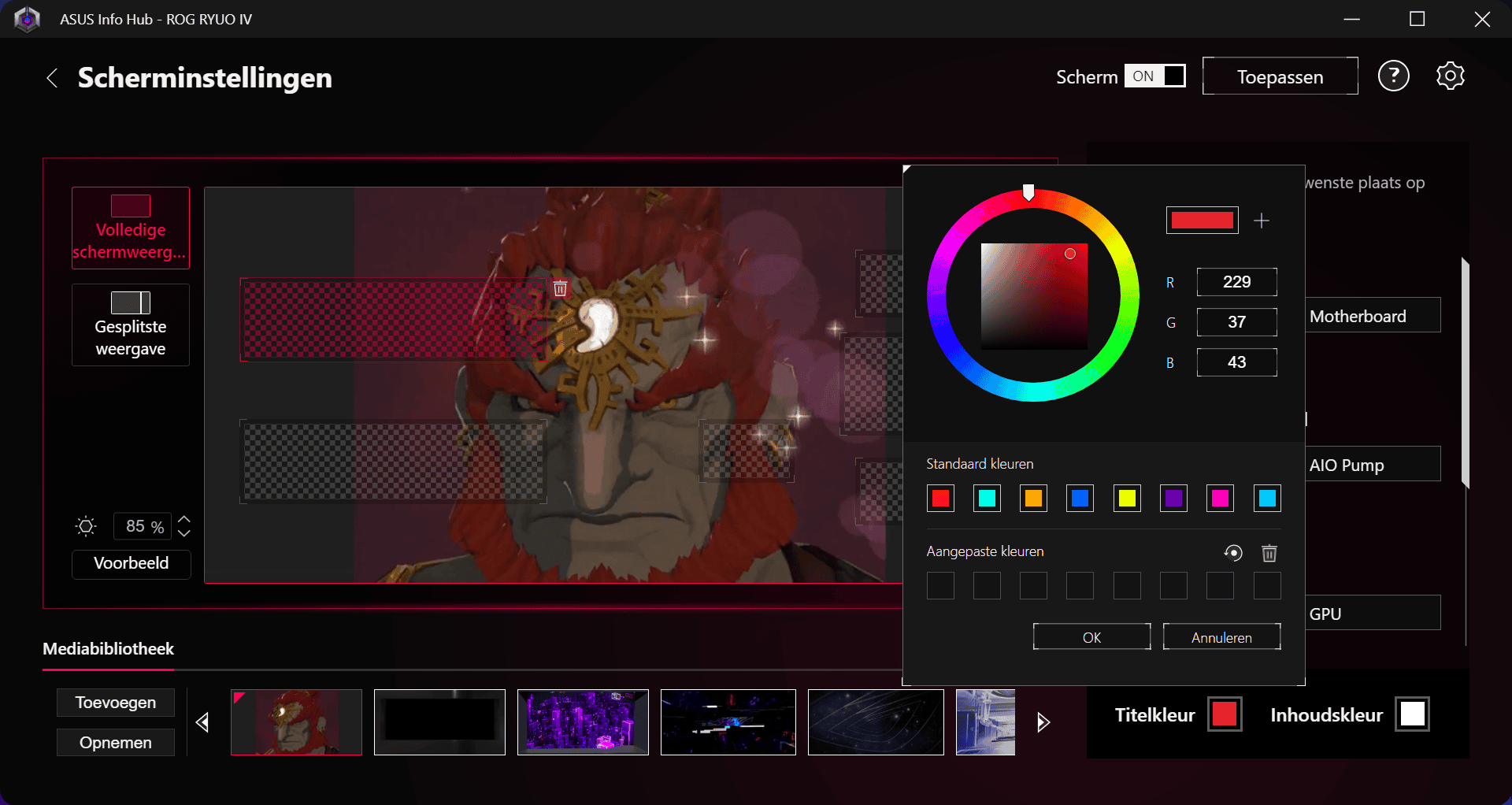Click the R value input field
Screen dimensions: 1512x805
pos(1236,282)
